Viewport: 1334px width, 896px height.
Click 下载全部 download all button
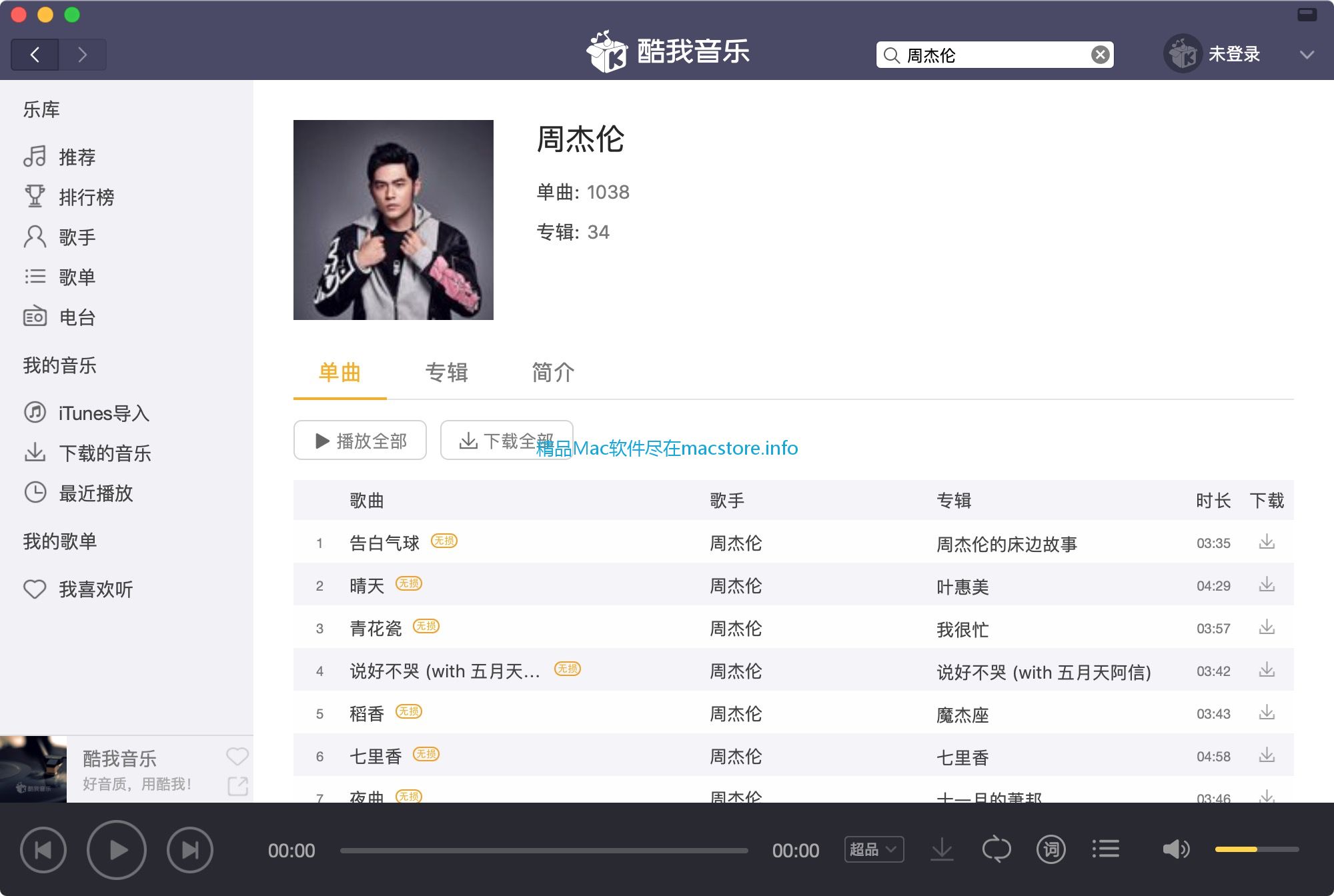click(506, 440)
